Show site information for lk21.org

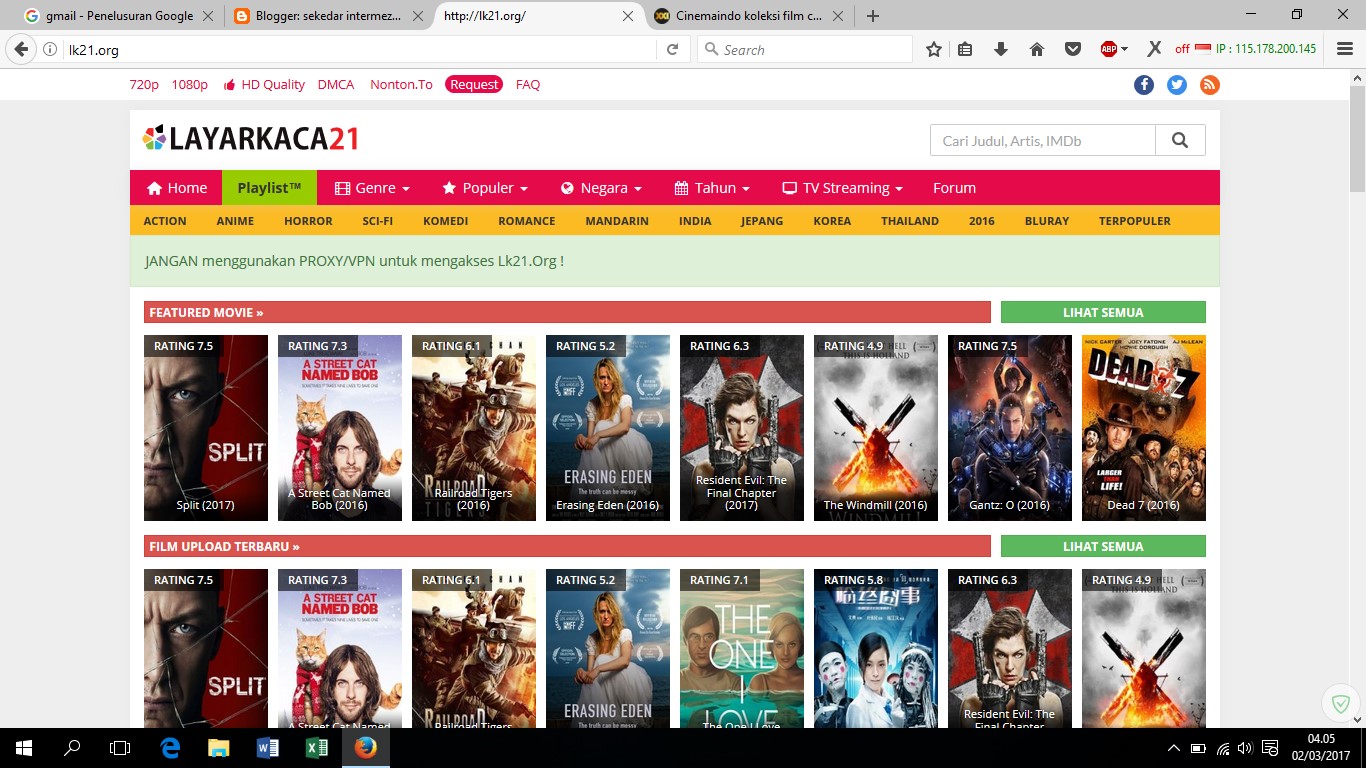click(50, 49)
